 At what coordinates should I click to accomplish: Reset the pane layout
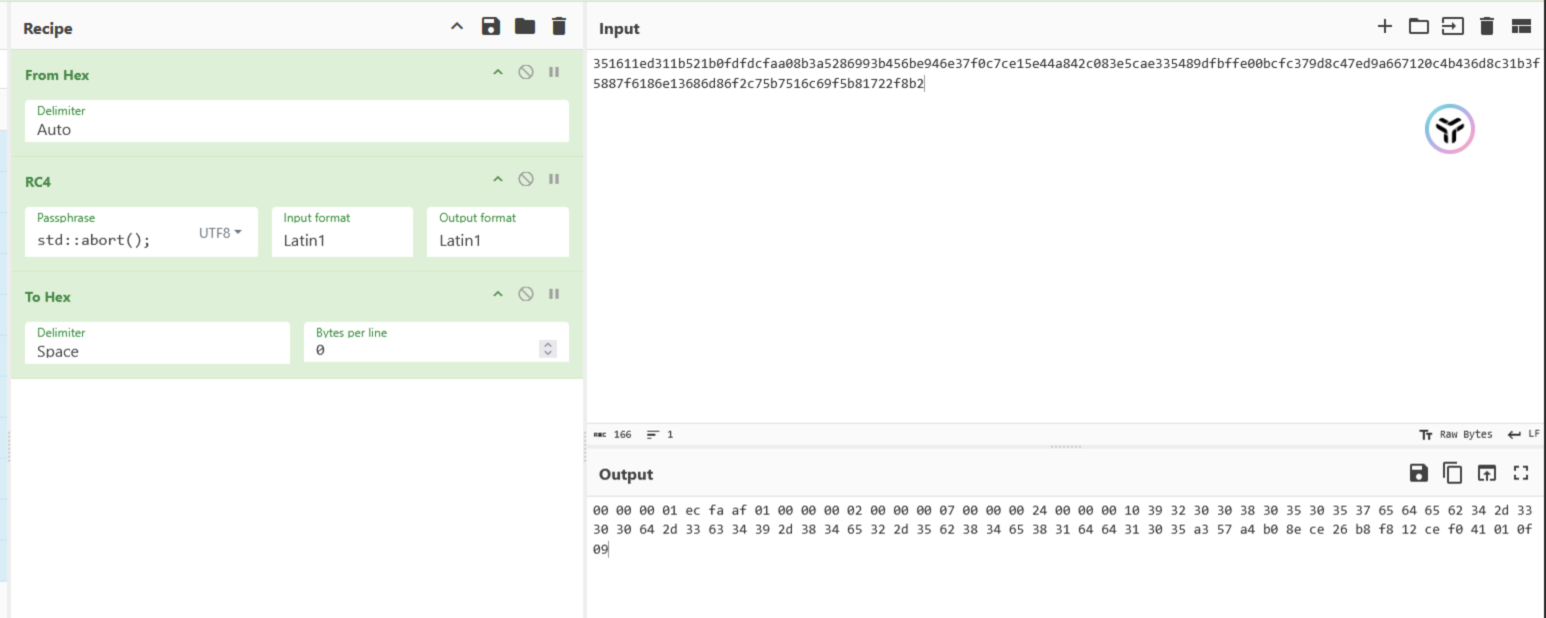(x=1521, y=27)
